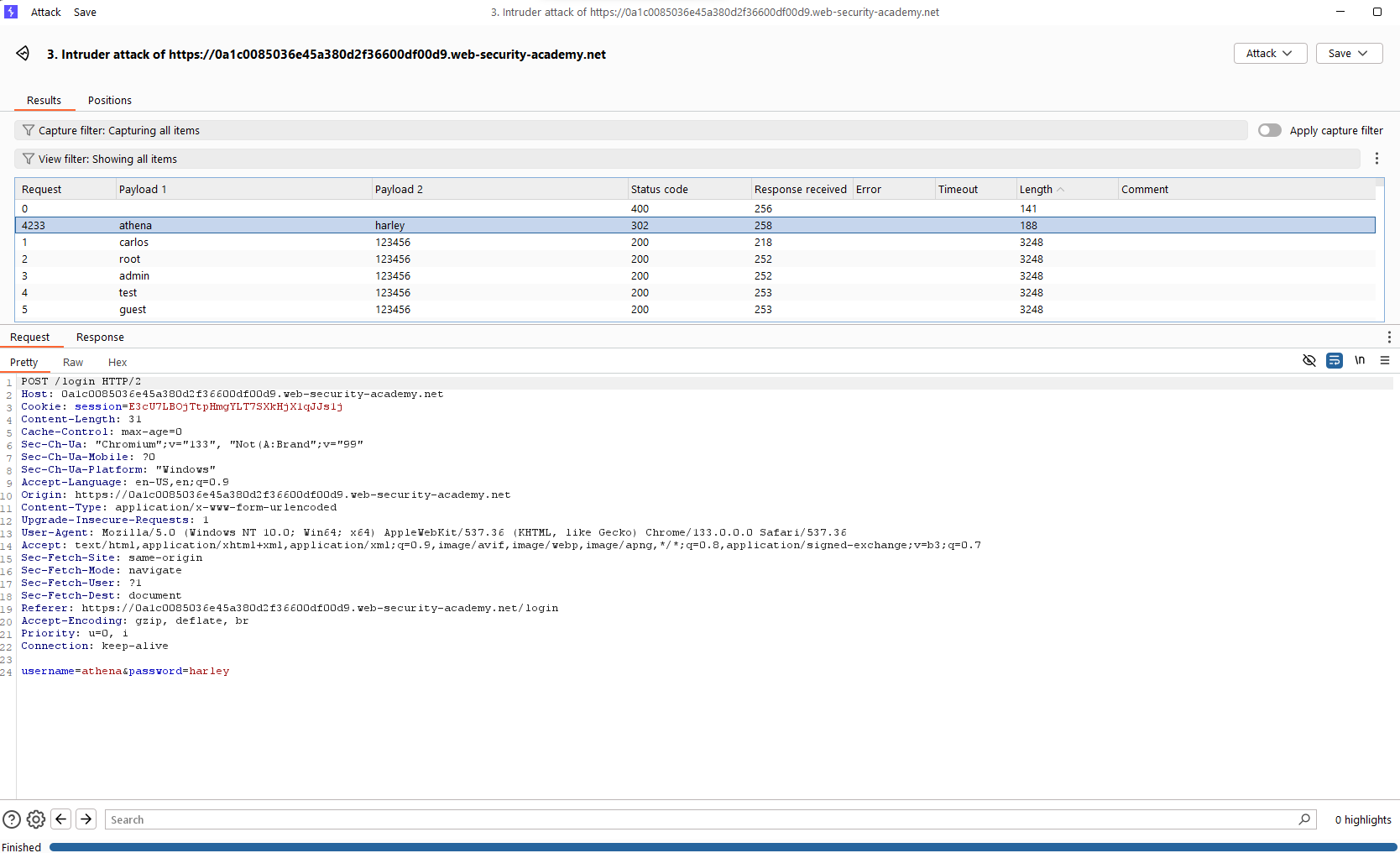1400x853 pixels.
Task: Open the results table options kebab menu
Action: click(1376, 159)
